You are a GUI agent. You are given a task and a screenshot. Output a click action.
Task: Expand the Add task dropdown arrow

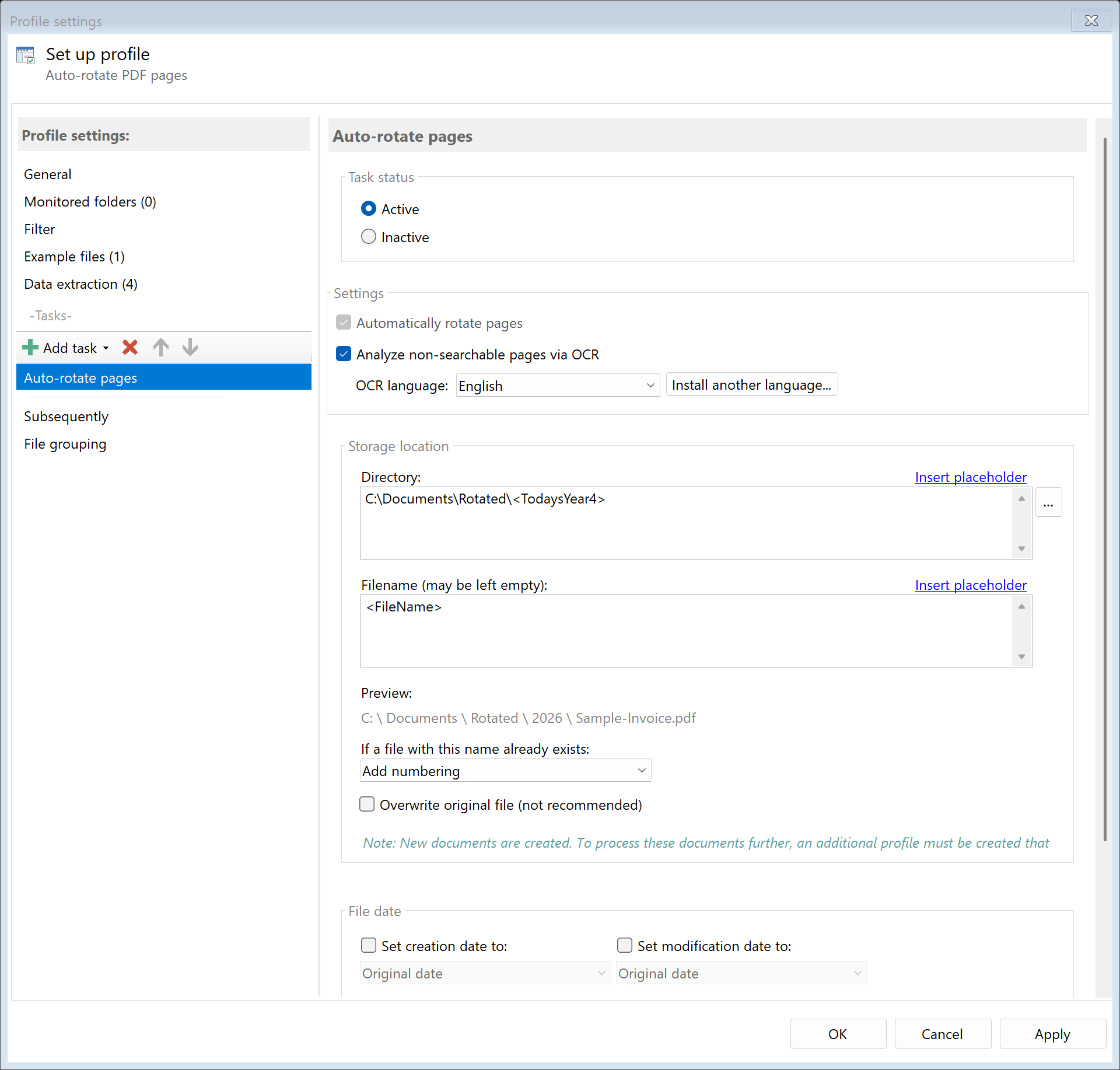click(x=106, y=347)
